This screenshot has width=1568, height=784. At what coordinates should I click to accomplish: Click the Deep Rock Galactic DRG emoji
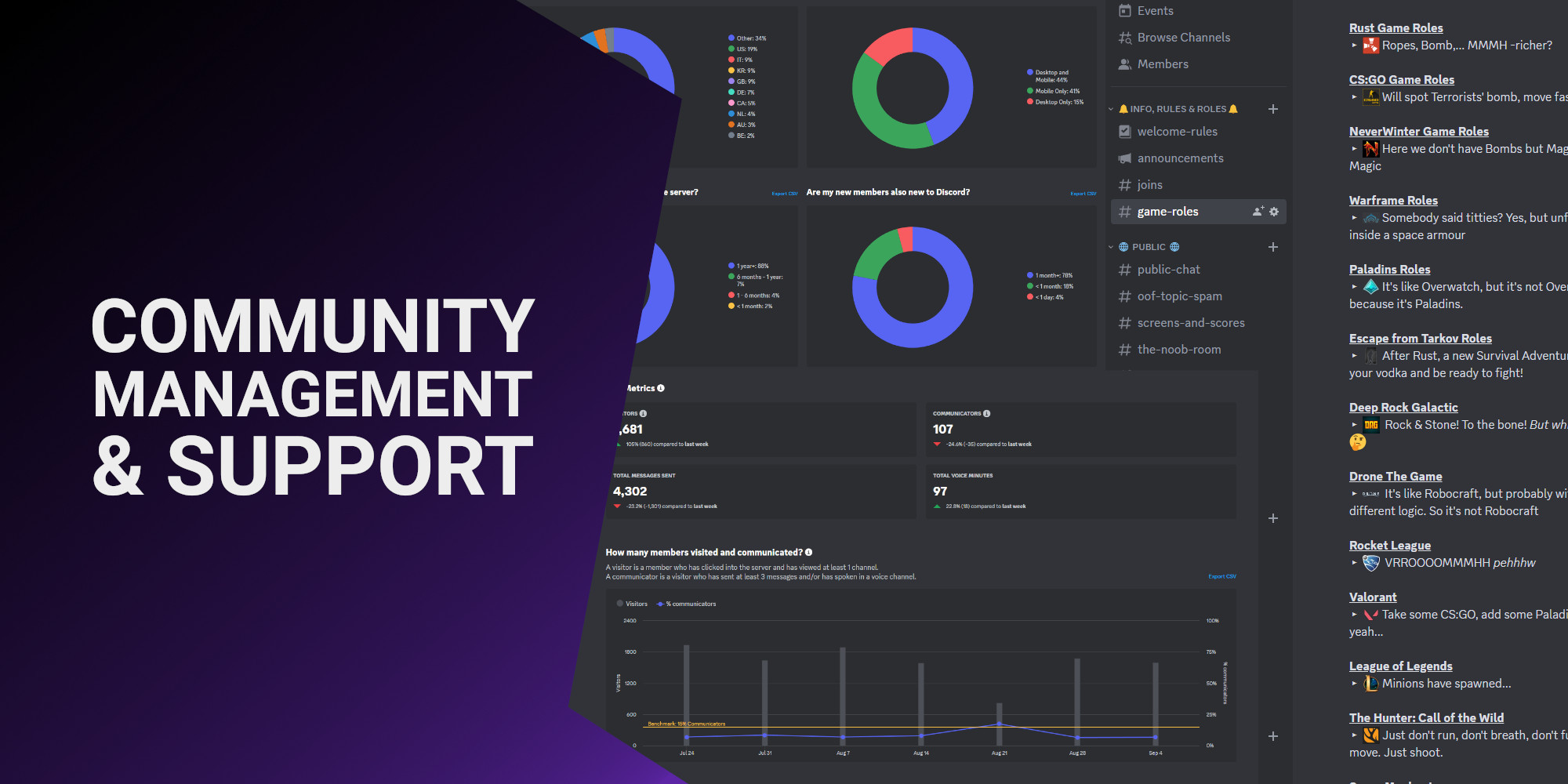point(1371,425)
